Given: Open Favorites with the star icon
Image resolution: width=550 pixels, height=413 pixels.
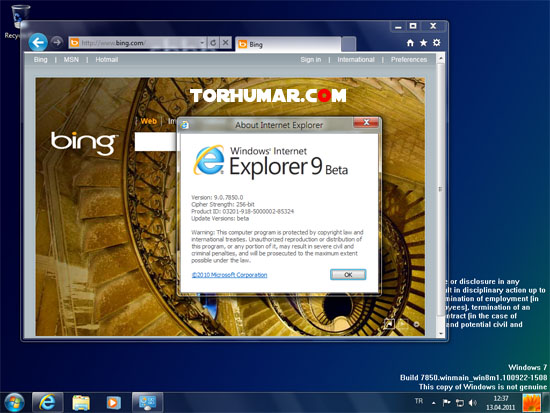Looking at the screenshot, I should (x=423, y=43).
